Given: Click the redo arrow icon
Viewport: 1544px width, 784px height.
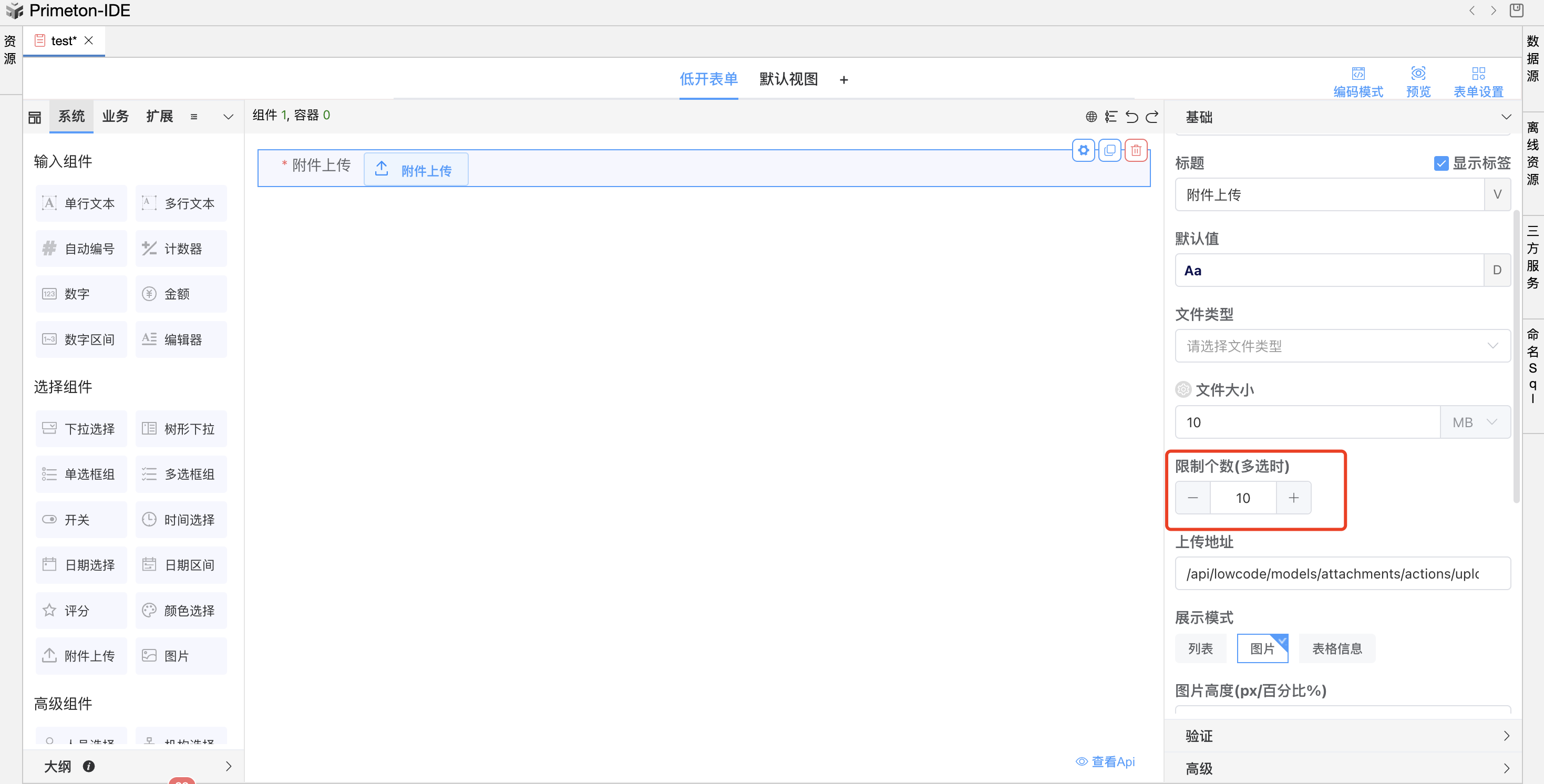Looking at the screenshot, I should click(1151, 116).
